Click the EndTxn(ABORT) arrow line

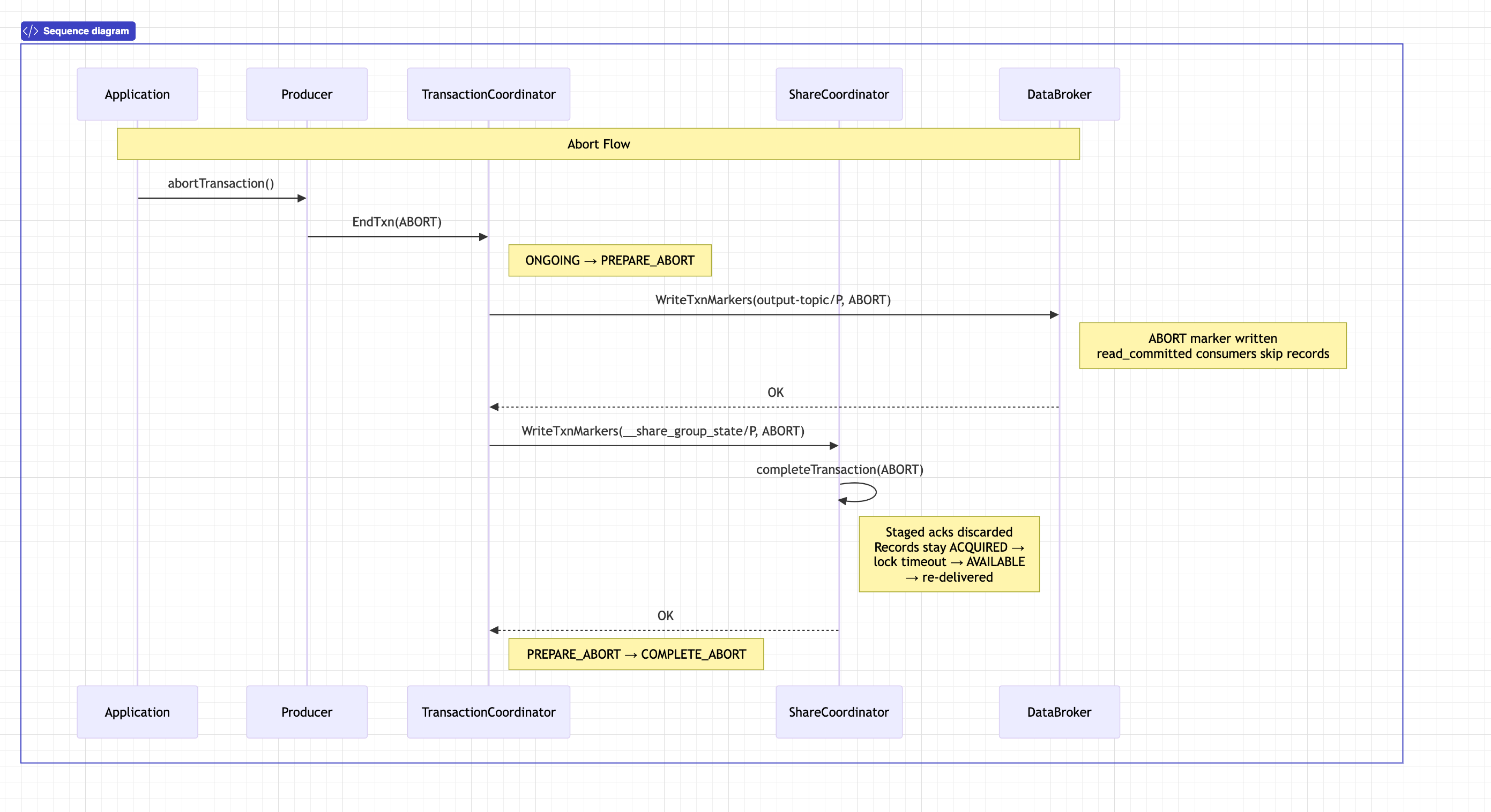coord(398,237)
